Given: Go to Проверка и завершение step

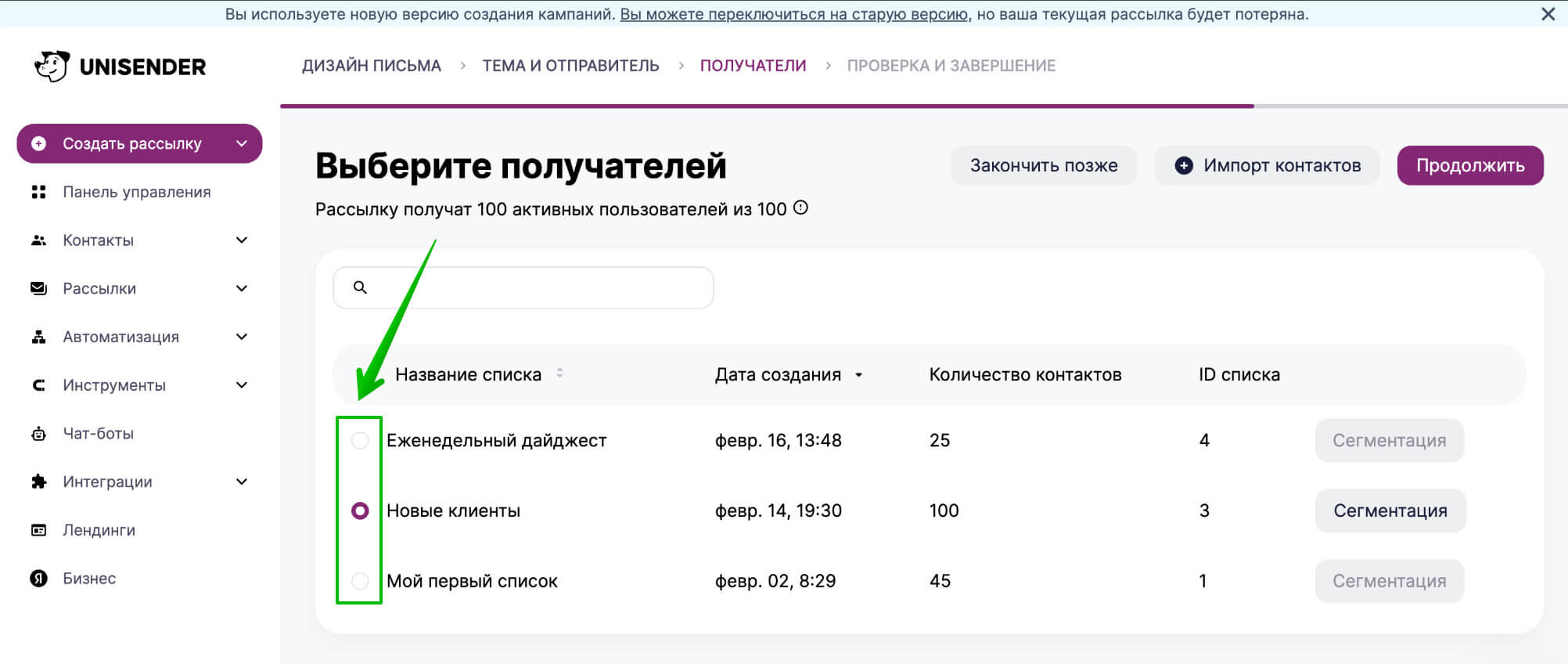Looking at the screenshot, I should click(x=951, y=66).
